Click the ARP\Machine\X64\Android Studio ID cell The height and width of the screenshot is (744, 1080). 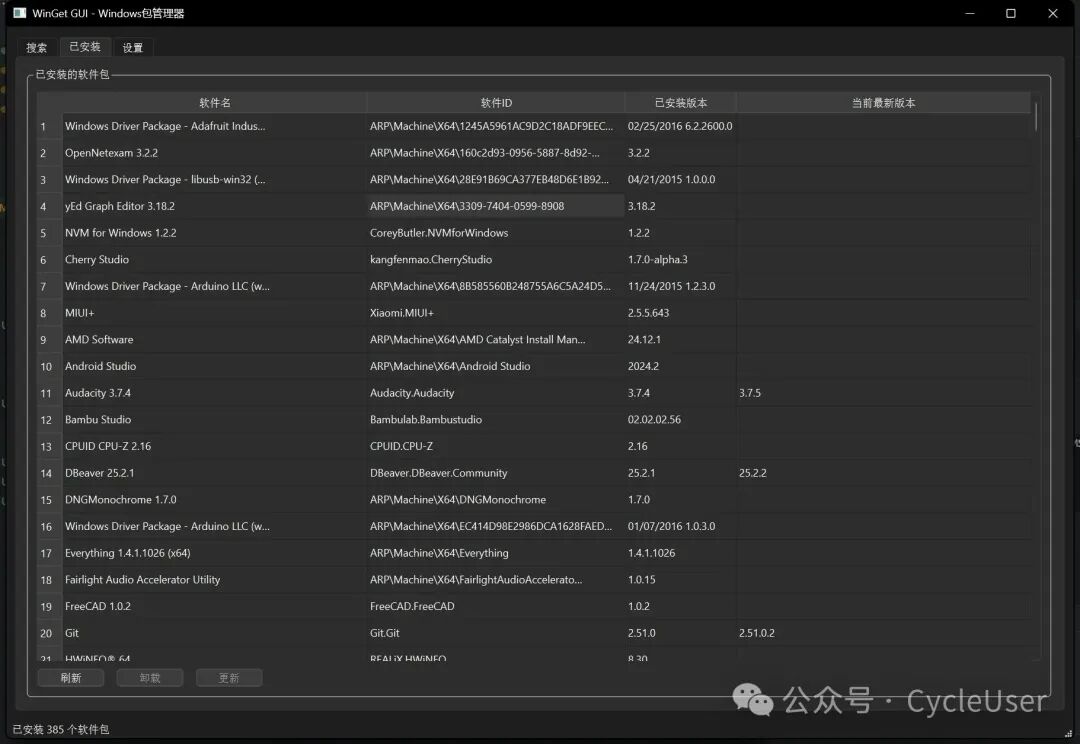coord(496,366)
